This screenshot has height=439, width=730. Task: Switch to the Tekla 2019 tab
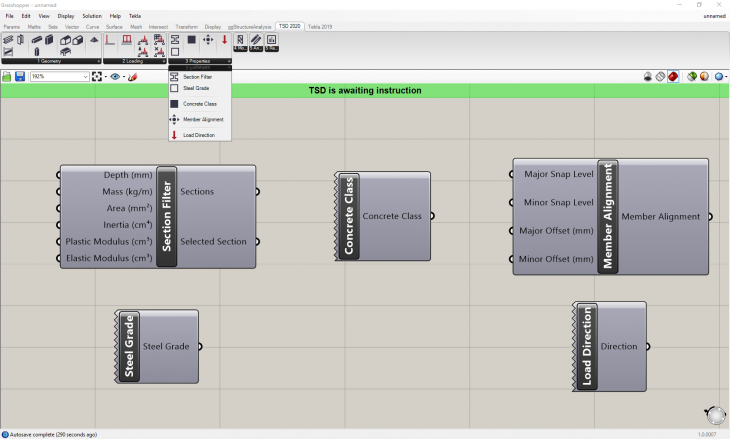(x=320, y=27)
